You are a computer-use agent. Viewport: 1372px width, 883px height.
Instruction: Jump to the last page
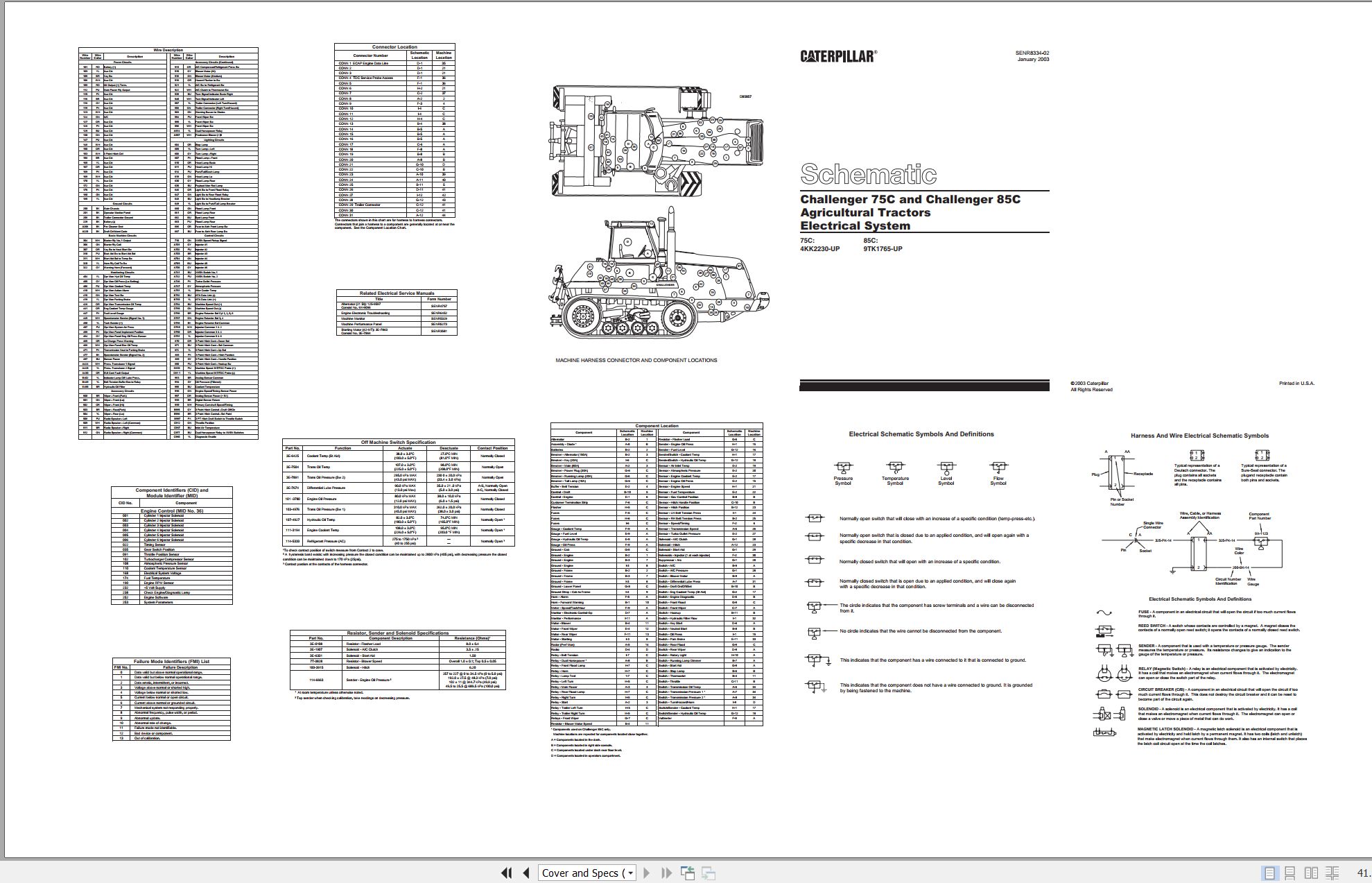(666, 873)
